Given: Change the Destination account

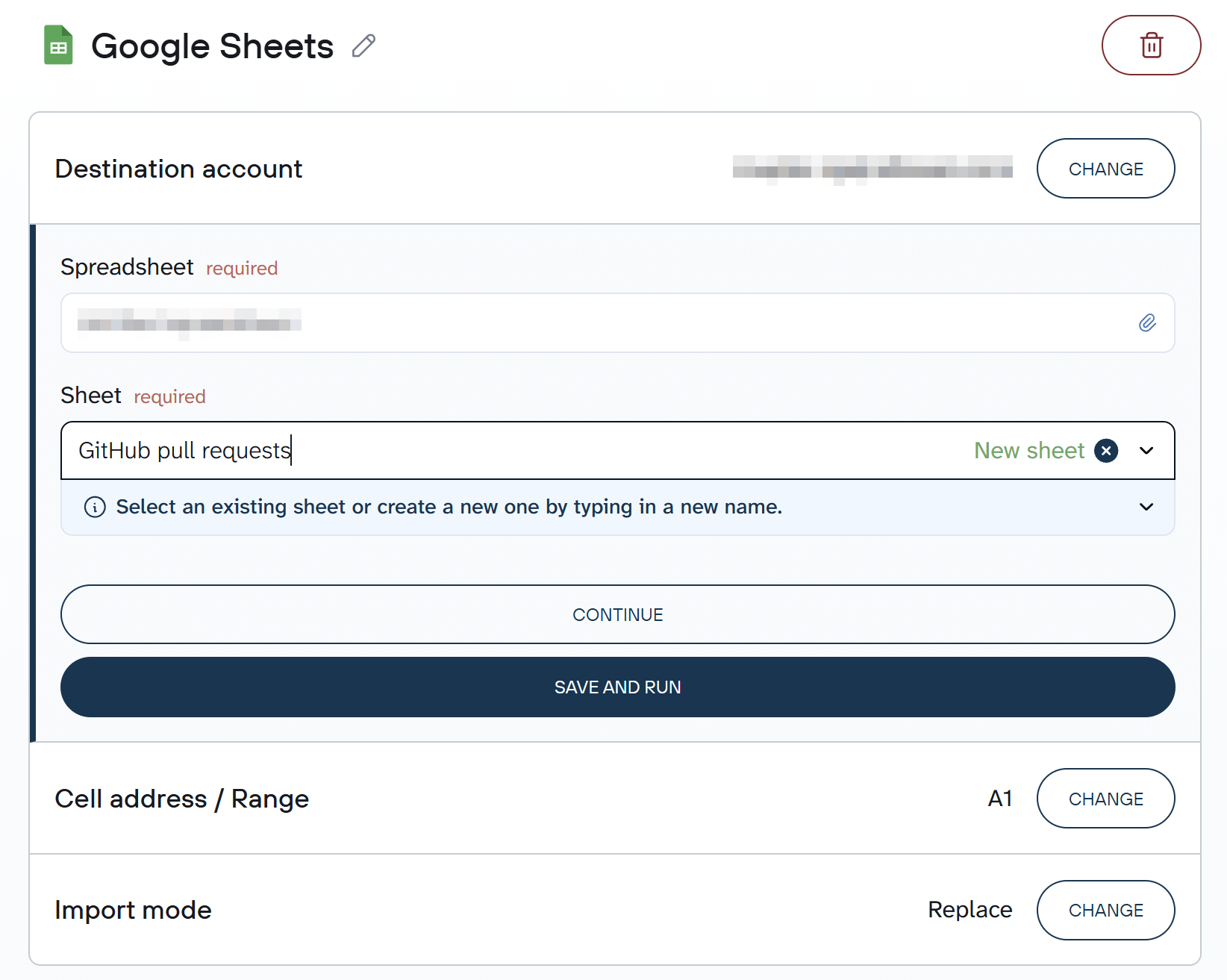Looking at the screenshot, I should pos(1105,169).
